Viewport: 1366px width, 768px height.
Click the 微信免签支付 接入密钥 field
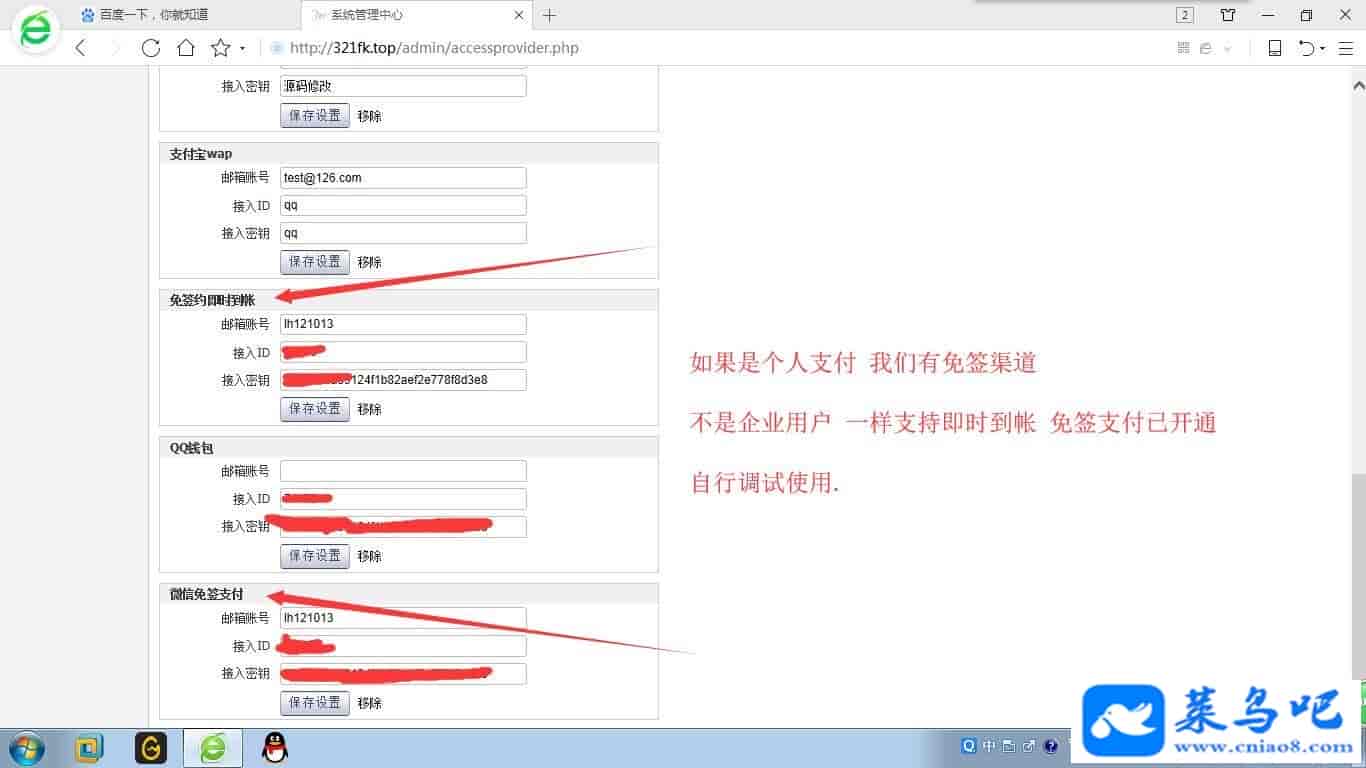click(x=403, y=674)
